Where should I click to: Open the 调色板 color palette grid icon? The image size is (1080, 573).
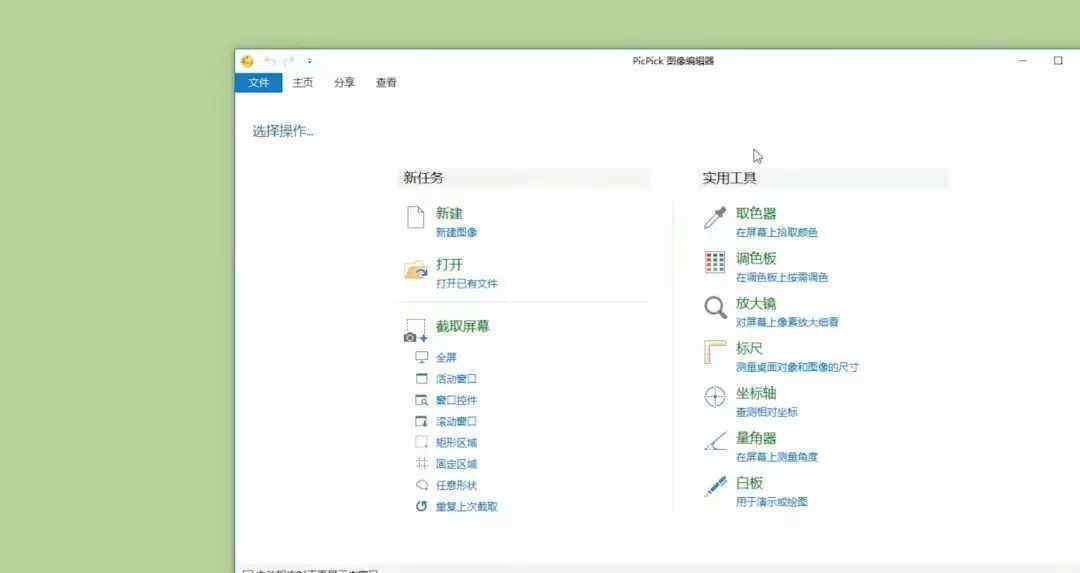715,262
